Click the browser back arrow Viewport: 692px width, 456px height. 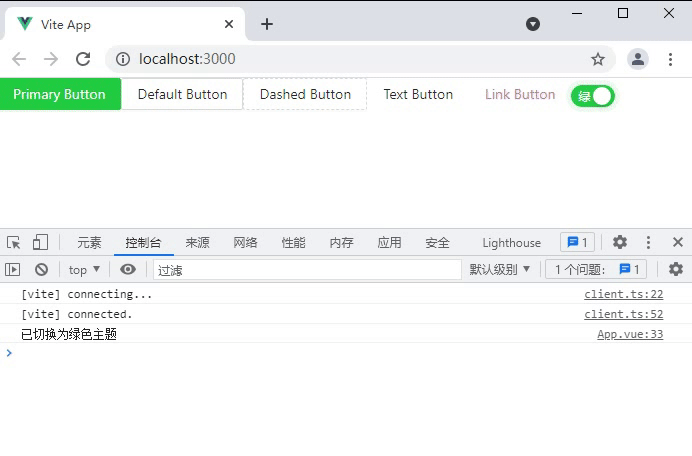pyautogui.click(x=19, y=59)
